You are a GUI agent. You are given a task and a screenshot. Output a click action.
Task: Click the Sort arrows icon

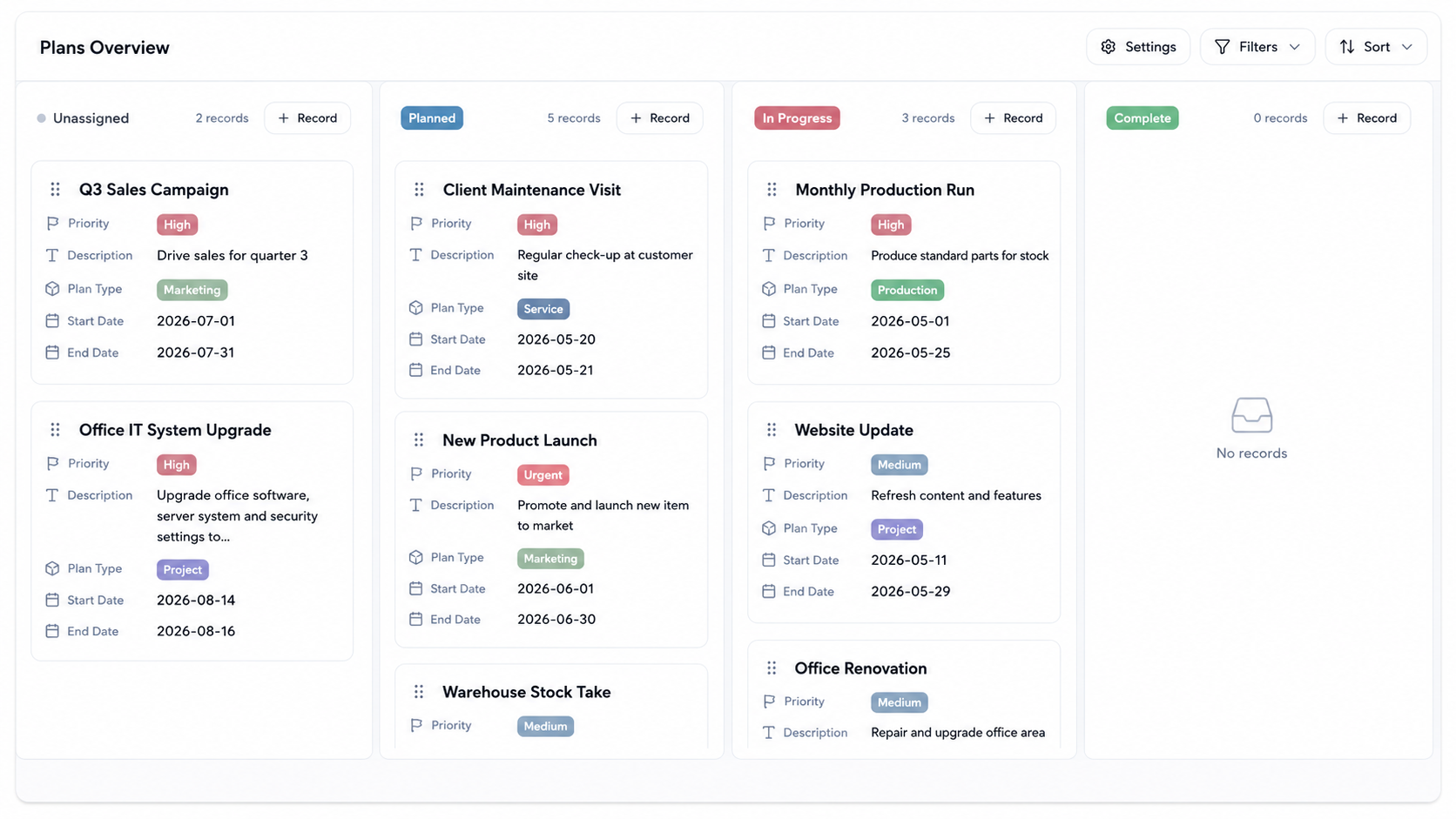tap(1347, 47)
